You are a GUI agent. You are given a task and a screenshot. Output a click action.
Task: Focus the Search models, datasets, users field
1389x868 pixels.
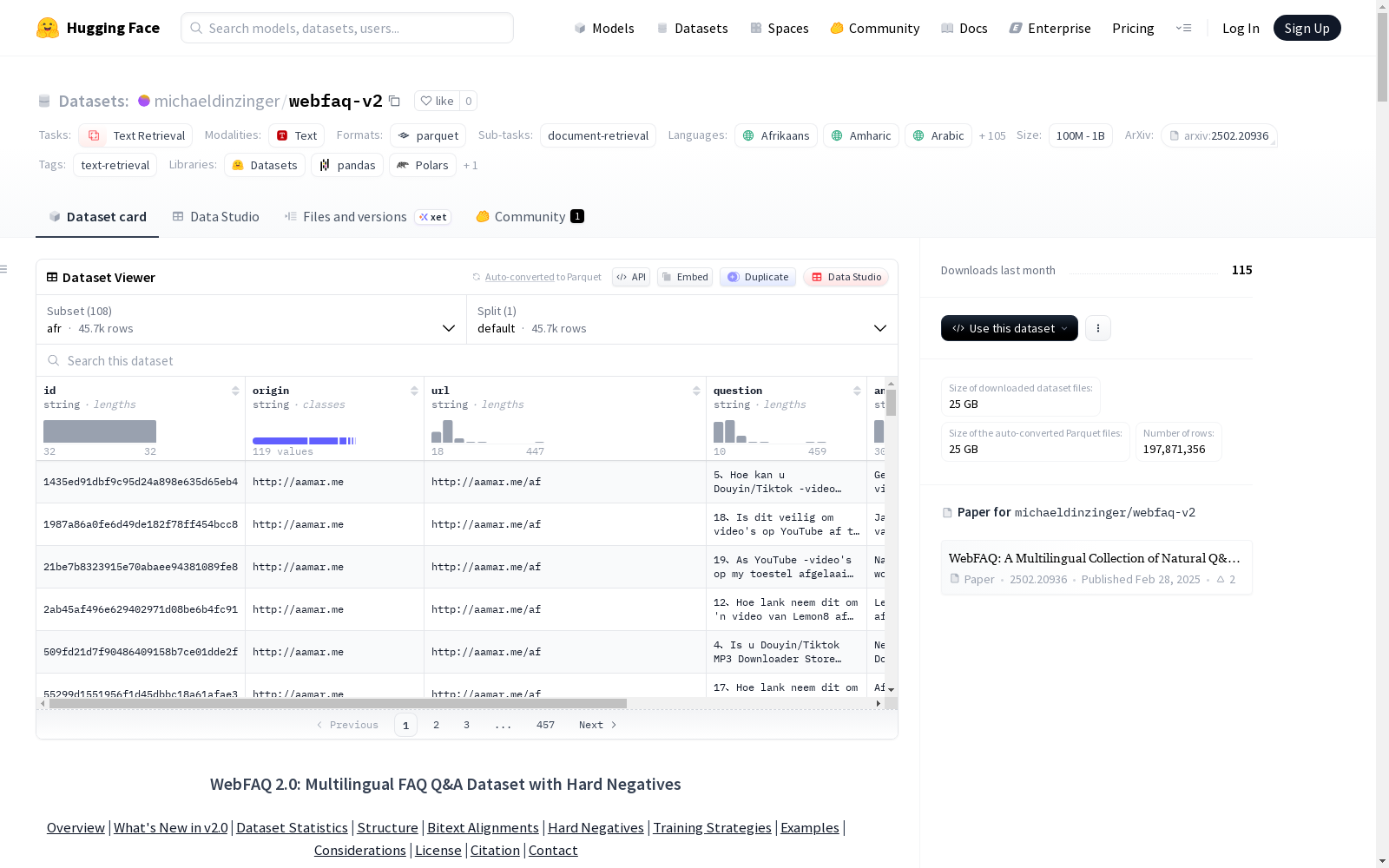[347, 28]
